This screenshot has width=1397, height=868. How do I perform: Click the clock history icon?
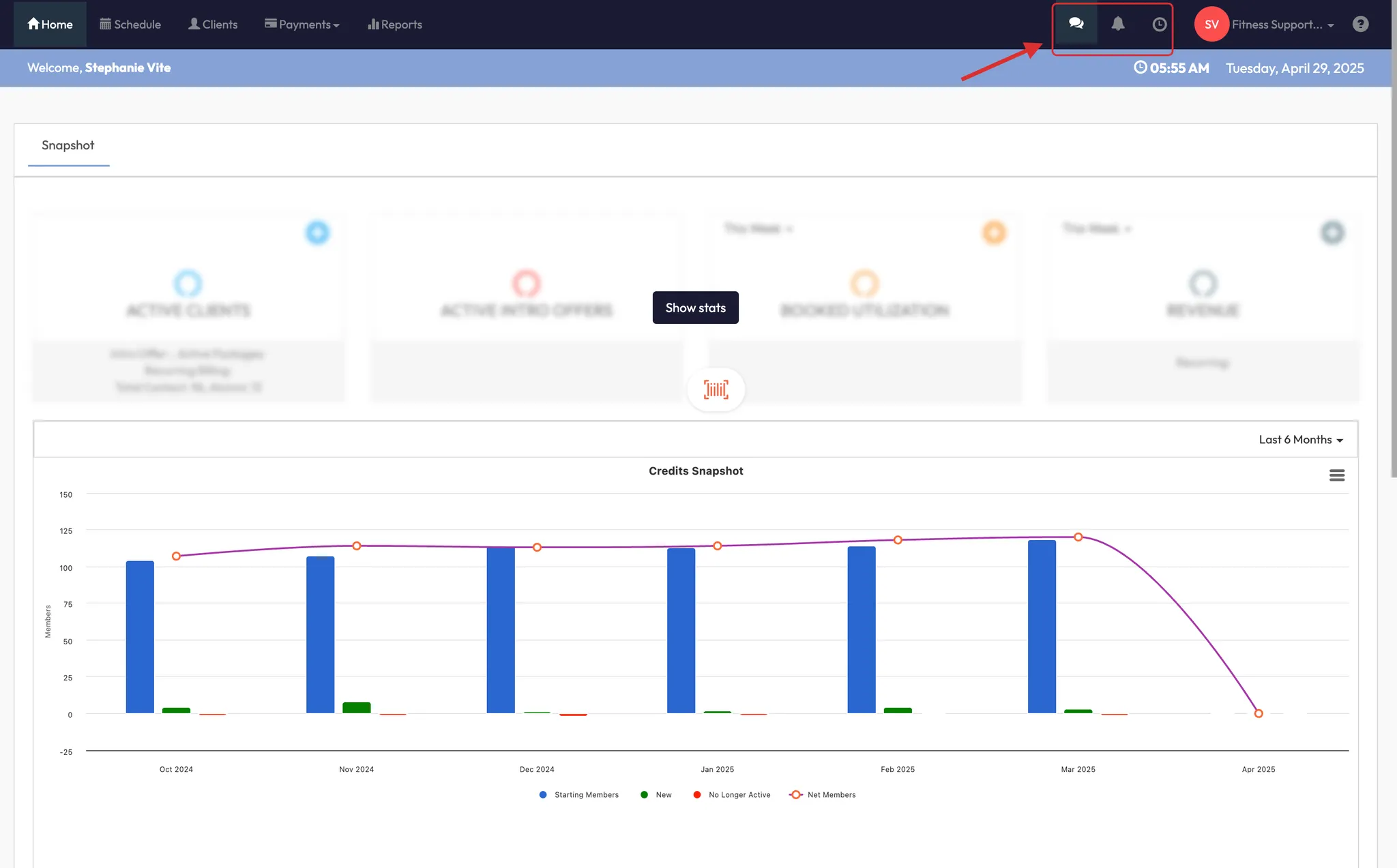pos(1159,25)
